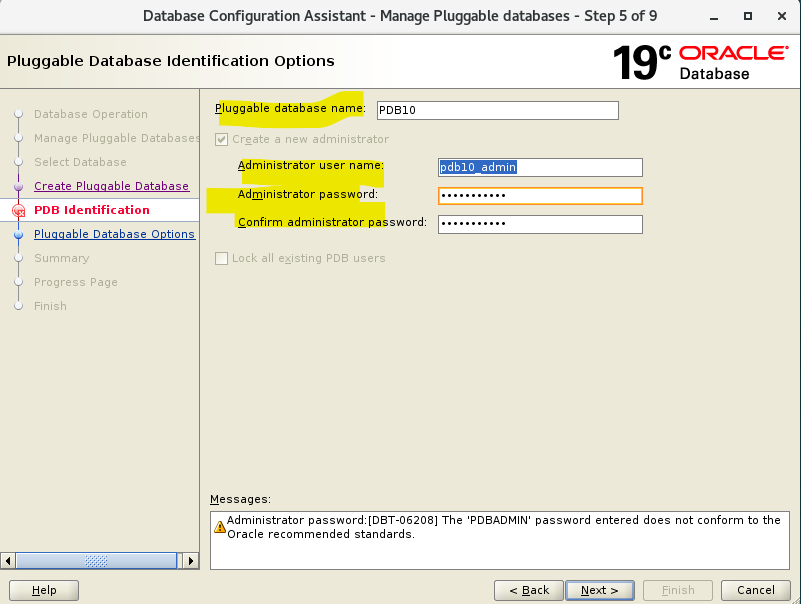Go back with the Back button

pos(529,590)
